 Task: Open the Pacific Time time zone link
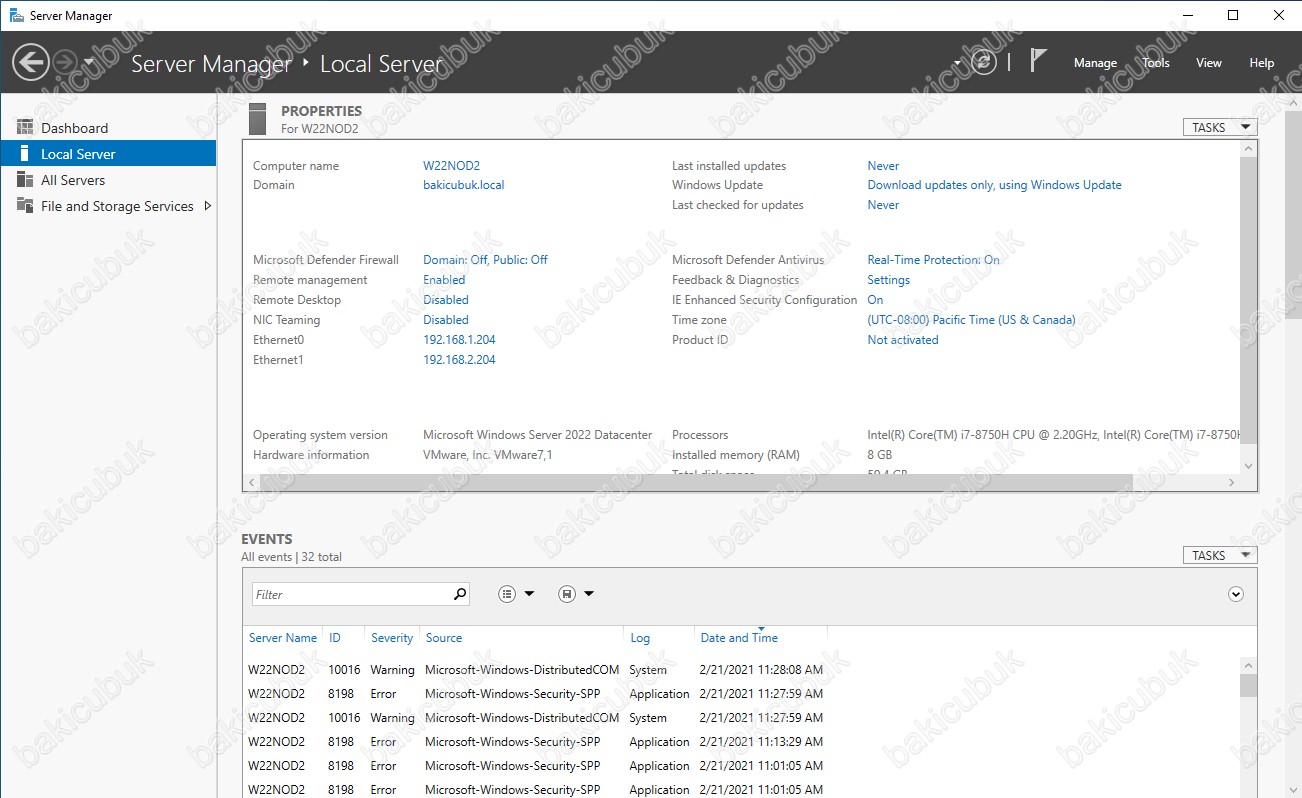pyautogui.click(x=971, y=320)
